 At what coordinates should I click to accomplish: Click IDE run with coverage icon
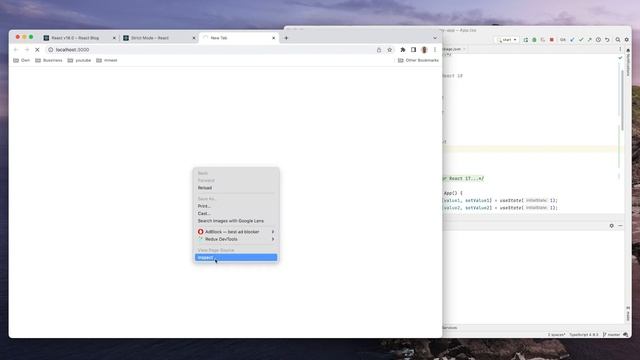[x=543, y=40]
